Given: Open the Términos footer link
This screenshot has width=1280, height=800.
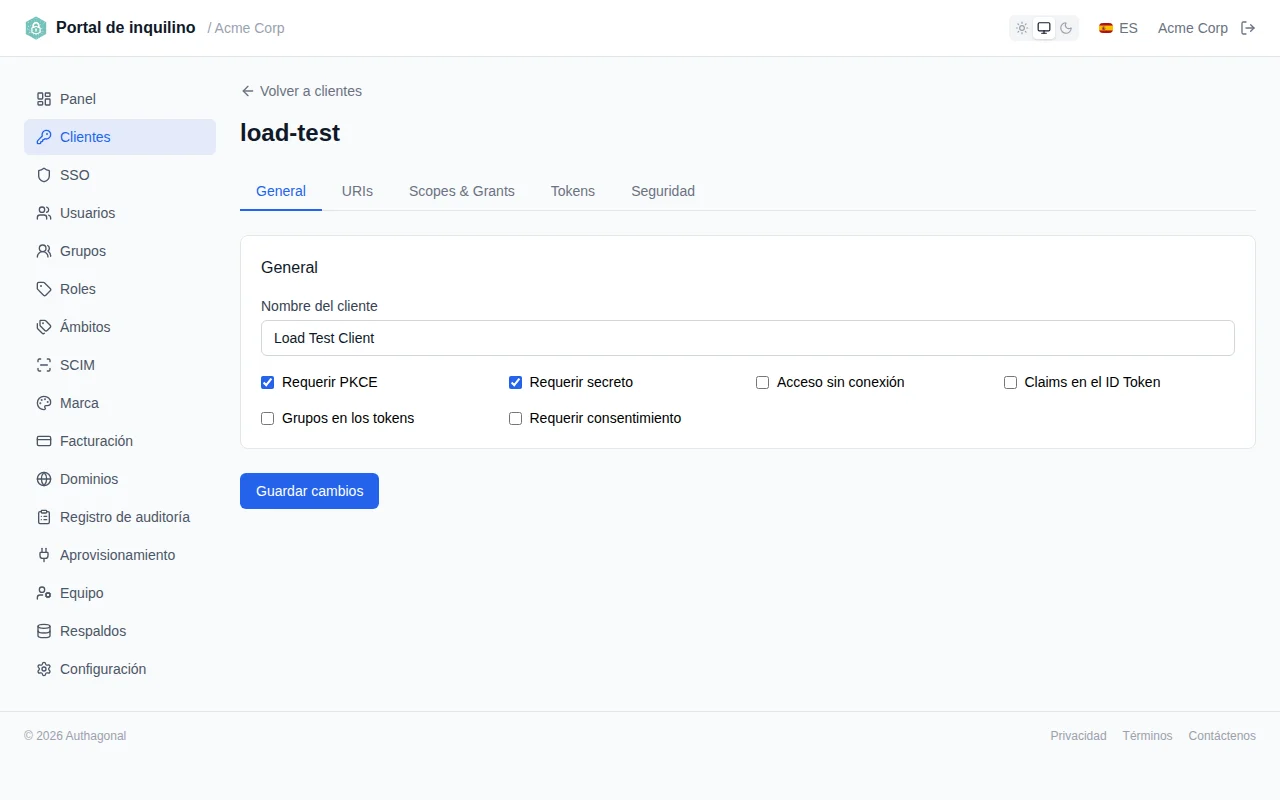Looking at the screenshot, I should pyautogui.click(x=1147, y=736).
